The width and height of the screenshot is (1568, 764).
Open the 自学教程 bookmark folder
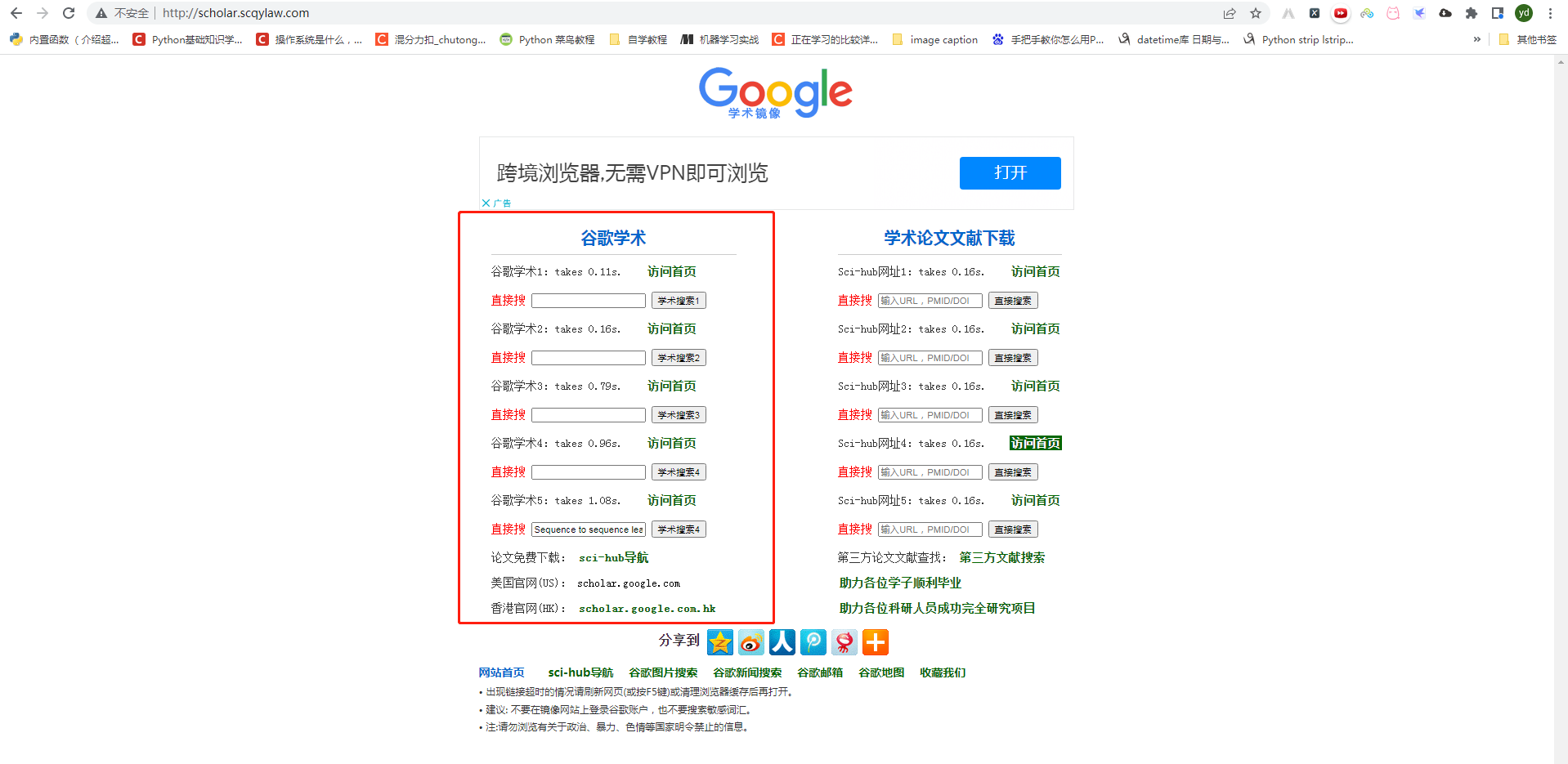638,39
